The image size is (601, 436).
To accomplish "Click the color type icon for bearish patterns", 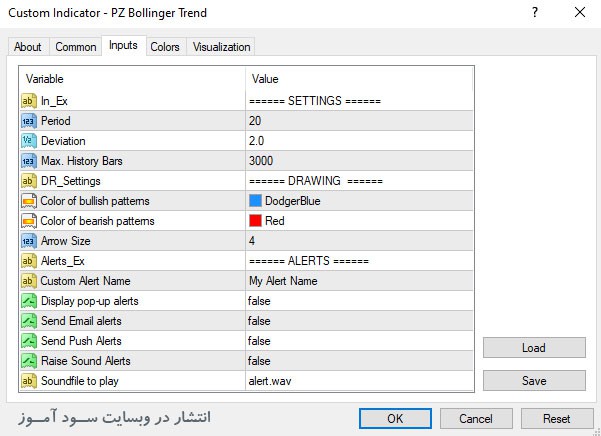I will 28,221.
